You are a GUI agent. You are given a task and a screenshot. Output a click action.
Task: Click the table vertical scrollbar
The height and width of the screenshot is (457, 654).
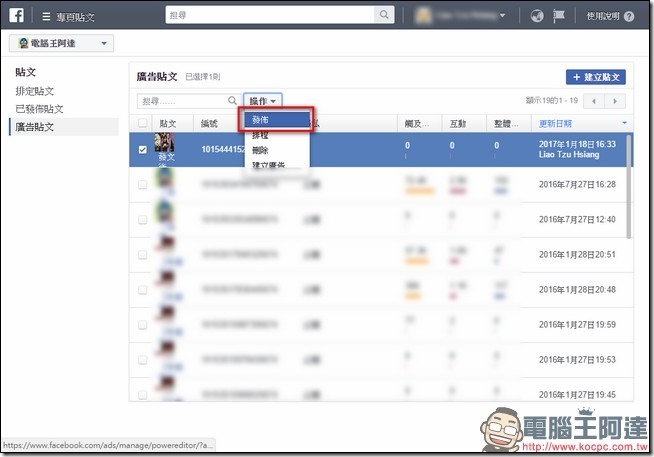pos(629,186)
